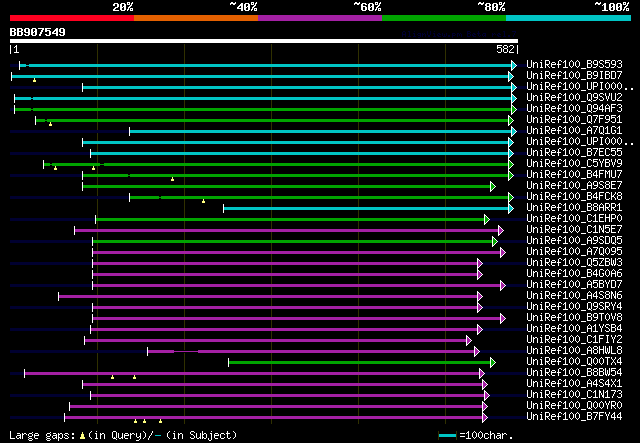The height and width of the screenshot is (443, 640).
Task: Click the UniRef100_Q9SRY4 label
Action: (574, 307)
